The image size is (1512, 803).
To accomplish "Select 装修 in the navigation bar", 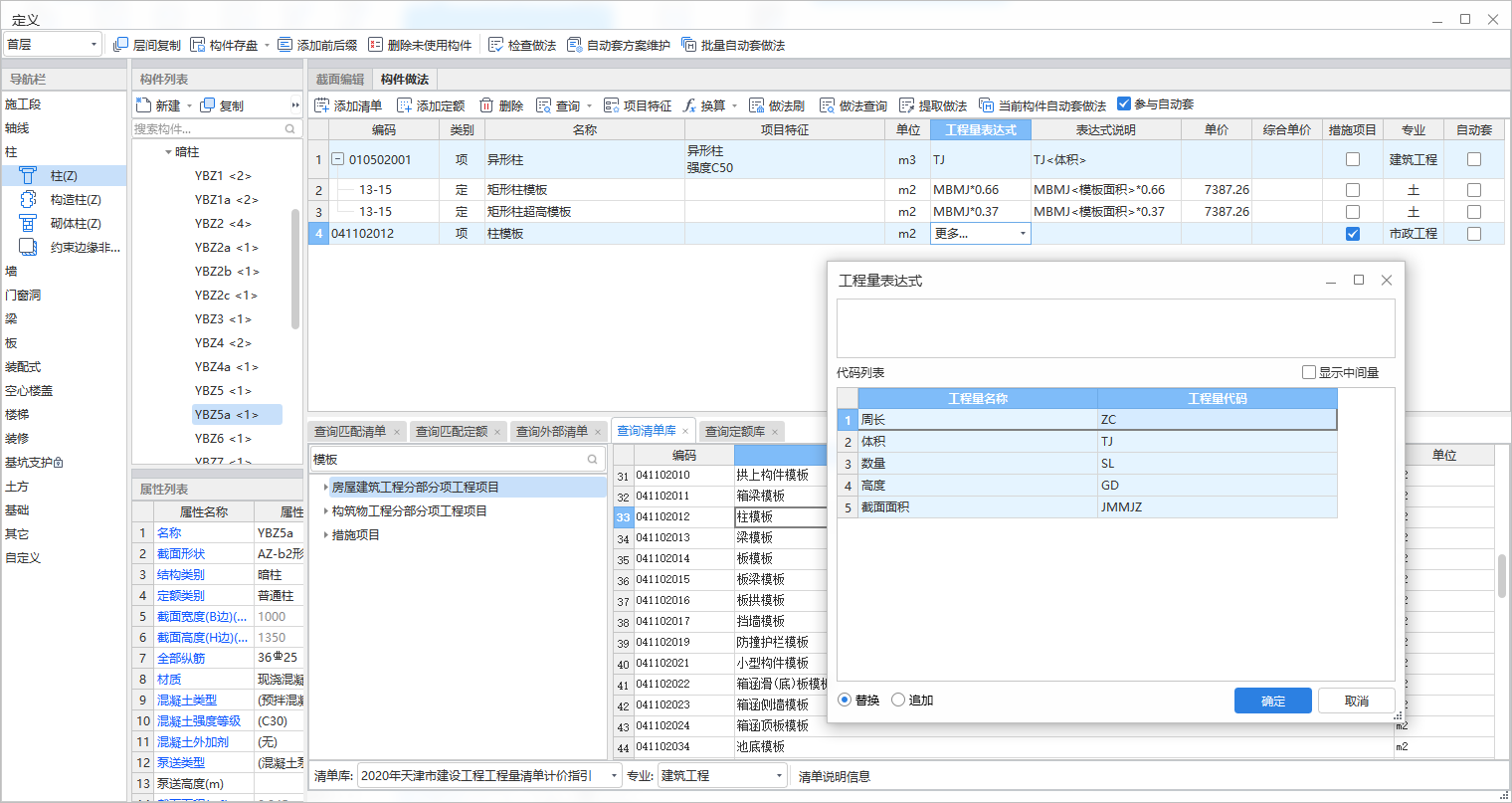I will coord(17,438).
